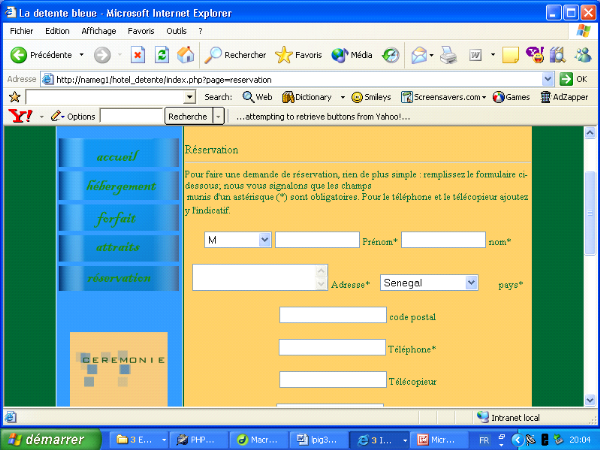Go to the hébergement page
The width and height of the screenshot is (600, 450).
click(119, 186)
